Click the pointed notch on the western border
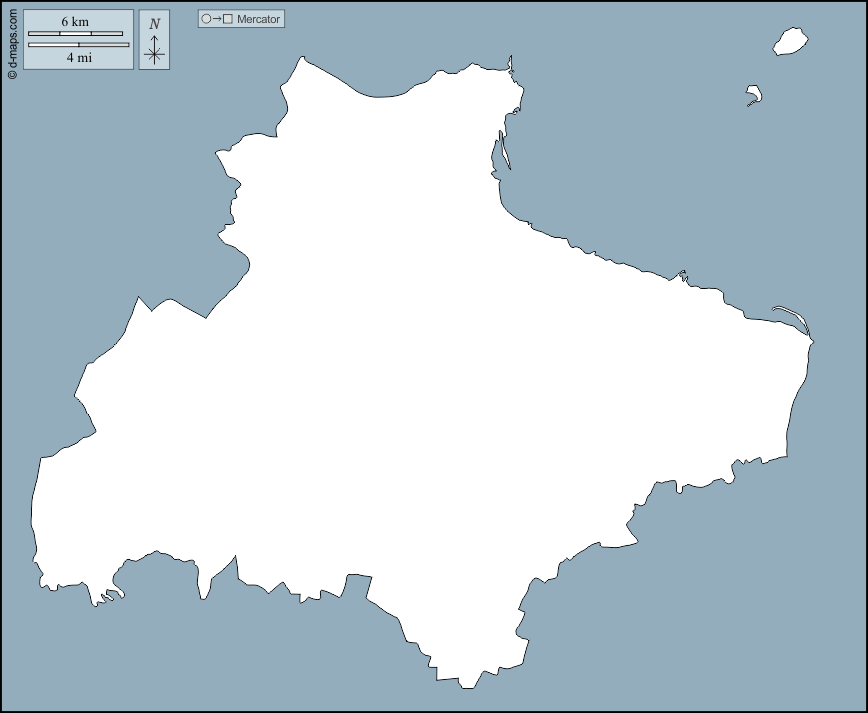 pos(142,301)
